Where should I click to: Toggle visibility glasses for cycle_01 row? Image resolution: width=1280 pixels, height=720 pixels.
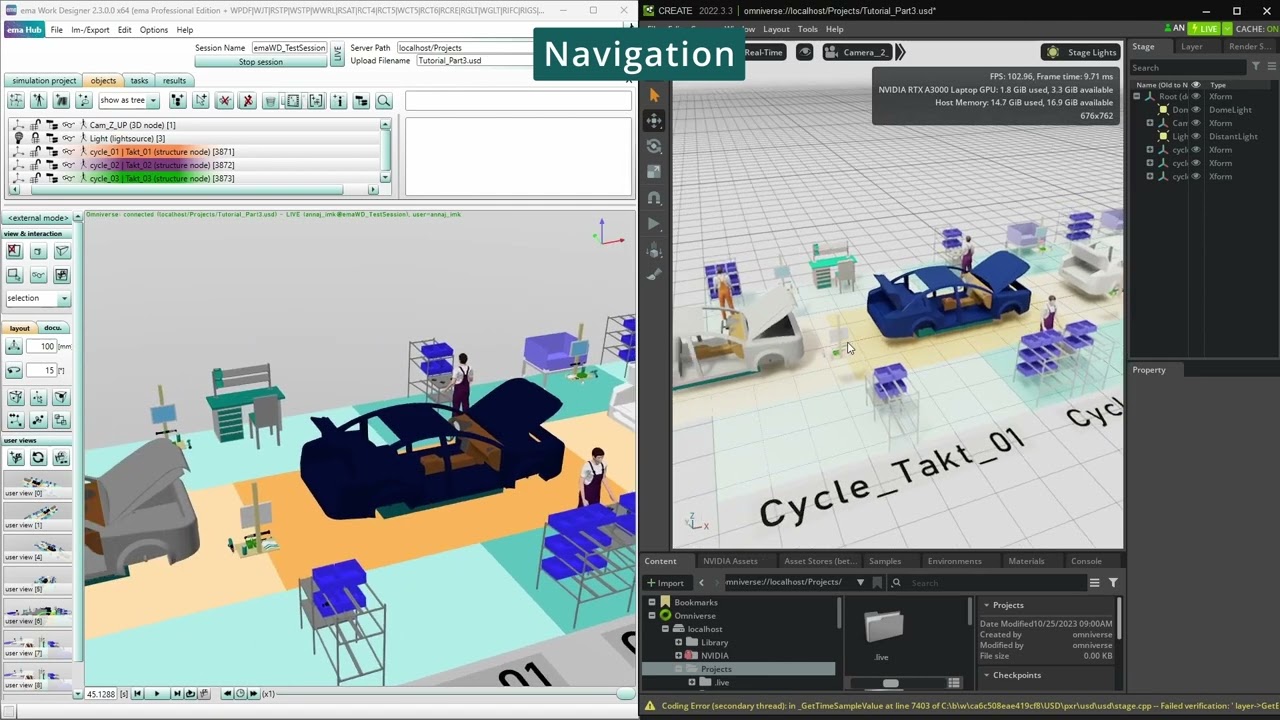[67, 152]
